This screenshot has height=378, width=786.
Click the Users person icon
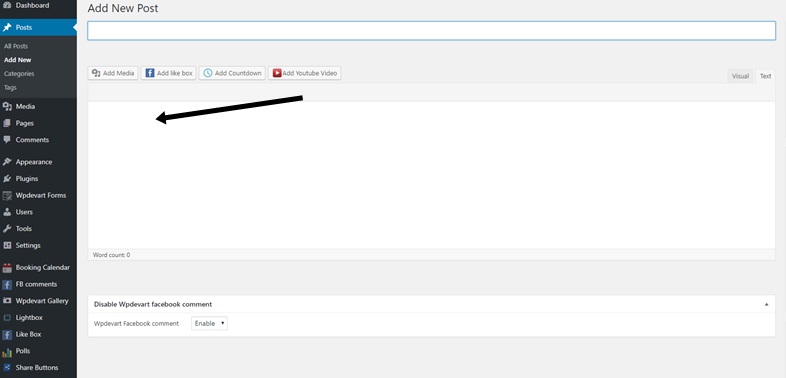(x=7, y=212)
